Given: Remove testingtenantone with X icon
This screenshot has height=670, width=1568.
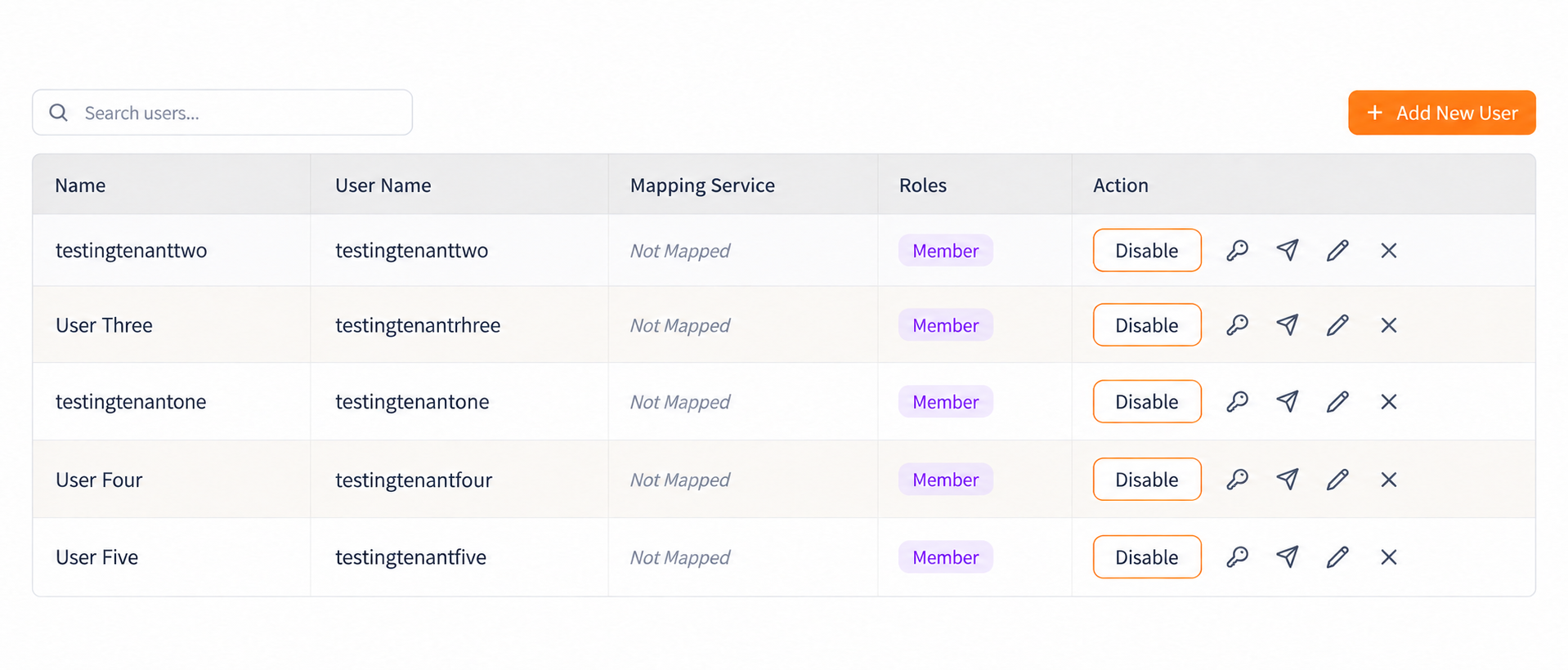Looking at the screenshot, I should pos(1388,401).
